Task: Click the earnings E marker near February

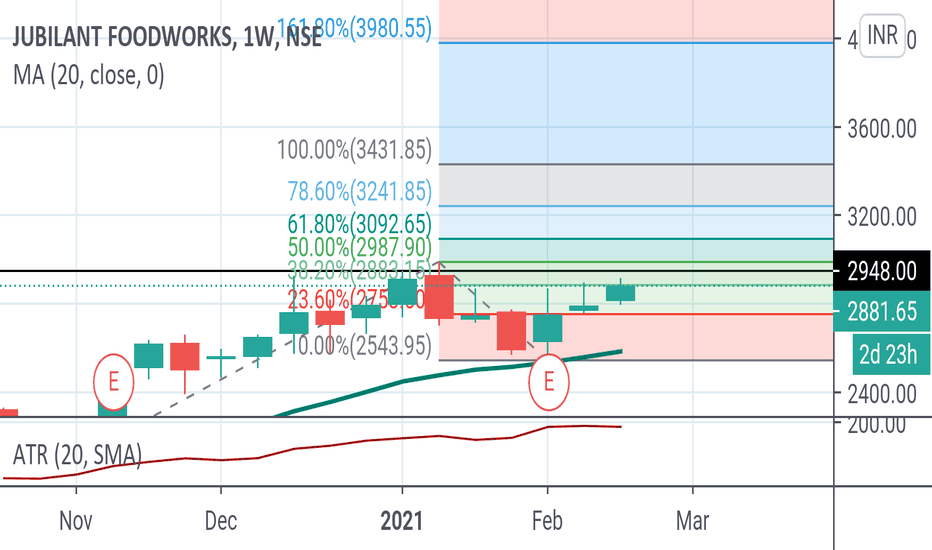Action: [549, 381]
